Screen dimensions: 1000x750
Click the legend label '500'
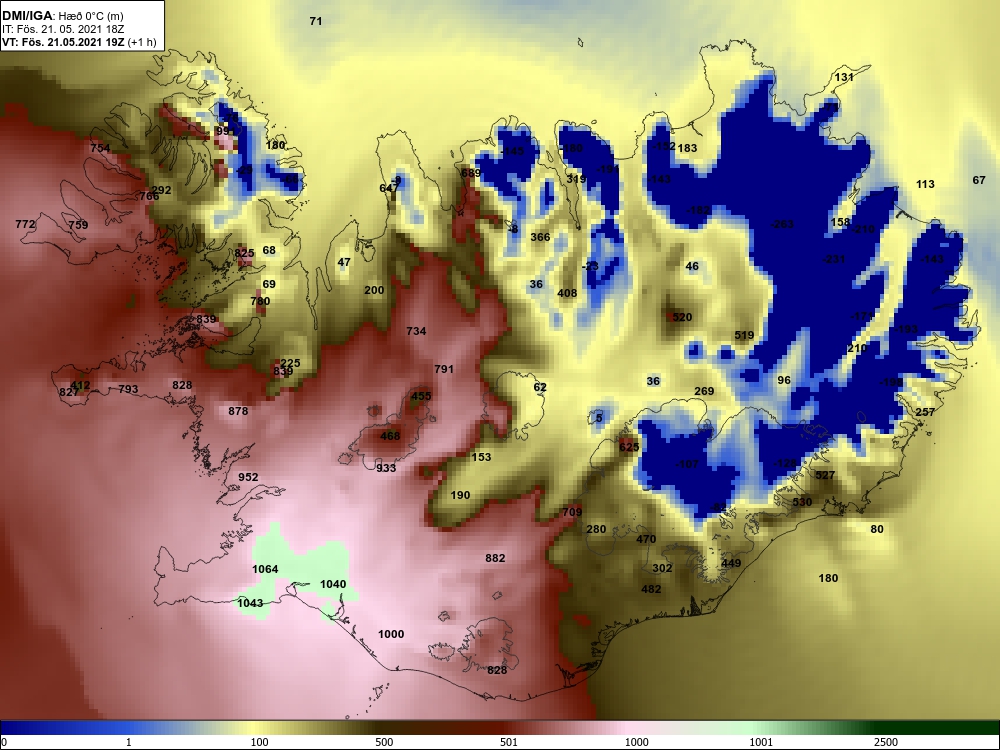pyautogui.click(x=384, y=742)
